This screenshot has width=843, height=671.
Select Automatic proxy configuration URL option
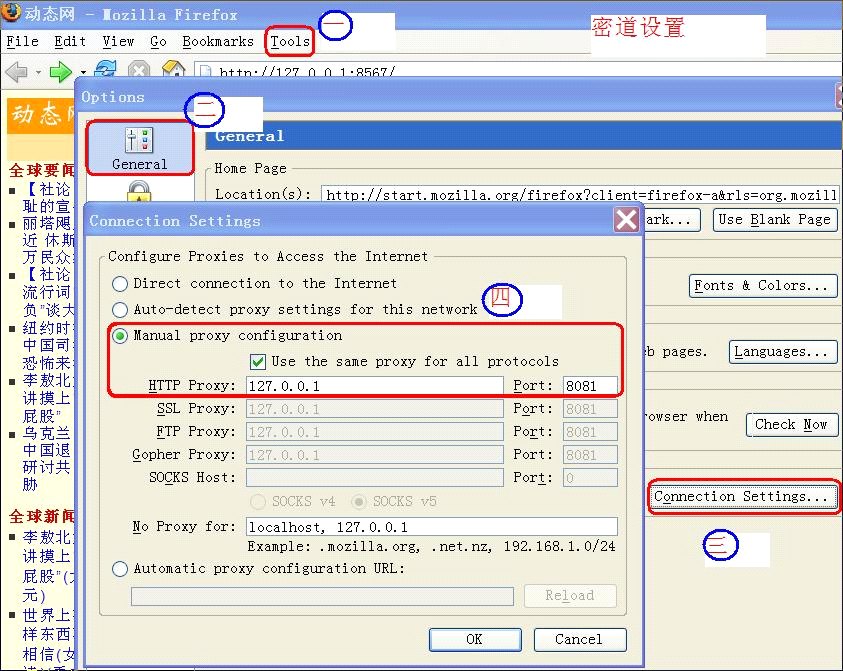coord(121,569)
